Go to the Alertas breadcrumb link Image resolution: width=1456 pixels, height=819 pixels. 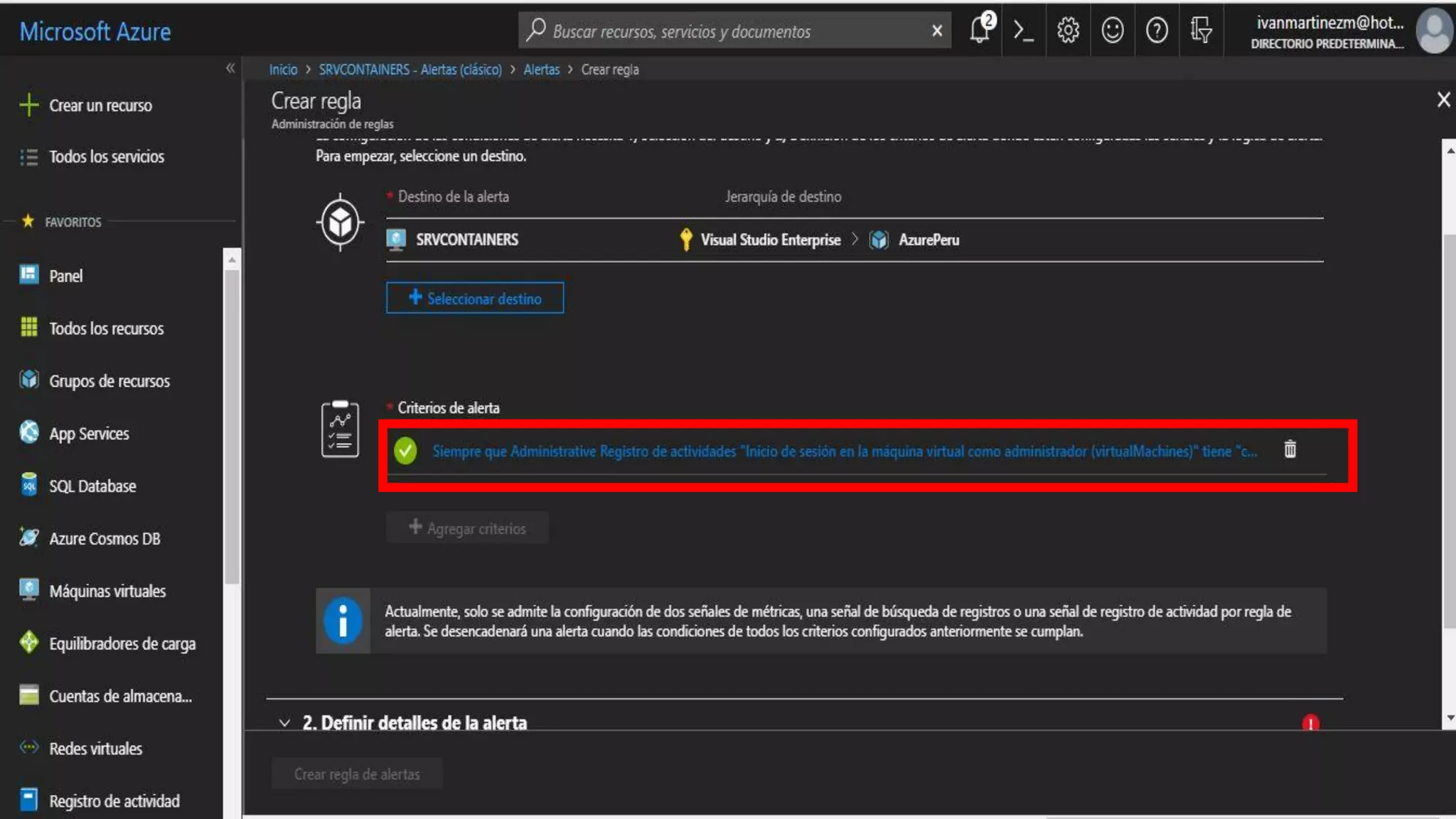click(x=541, y=70)
